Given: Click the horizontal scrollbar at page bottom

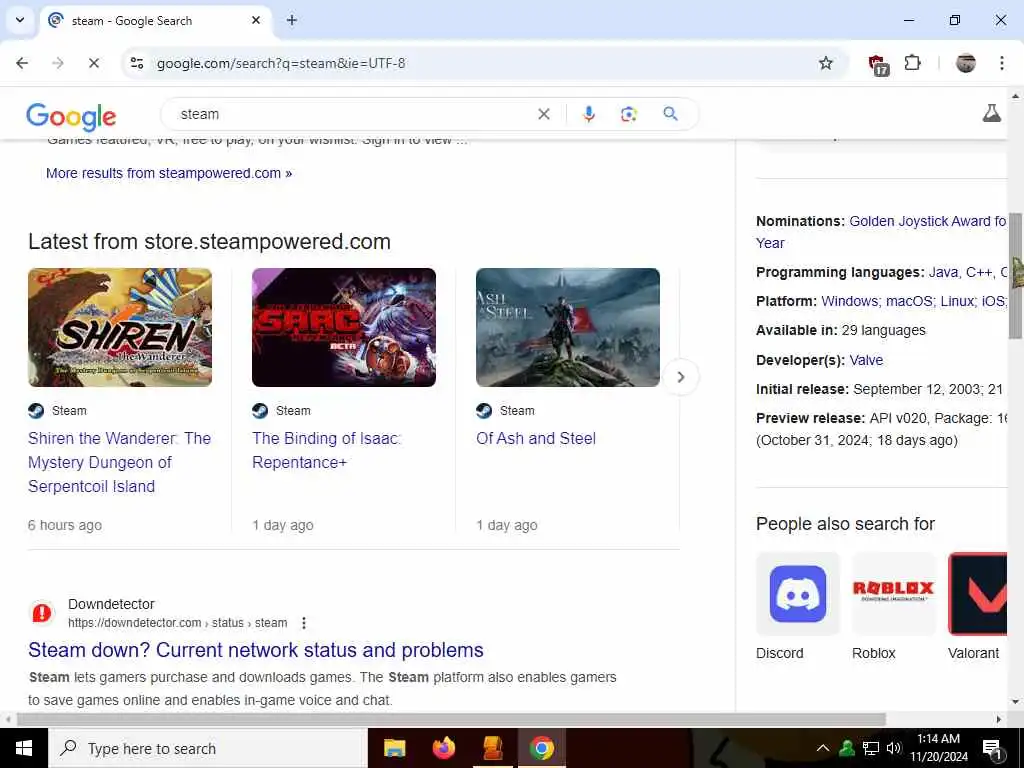Looking at the screenshot, I should pyautogui.click(x=451, y=719).
